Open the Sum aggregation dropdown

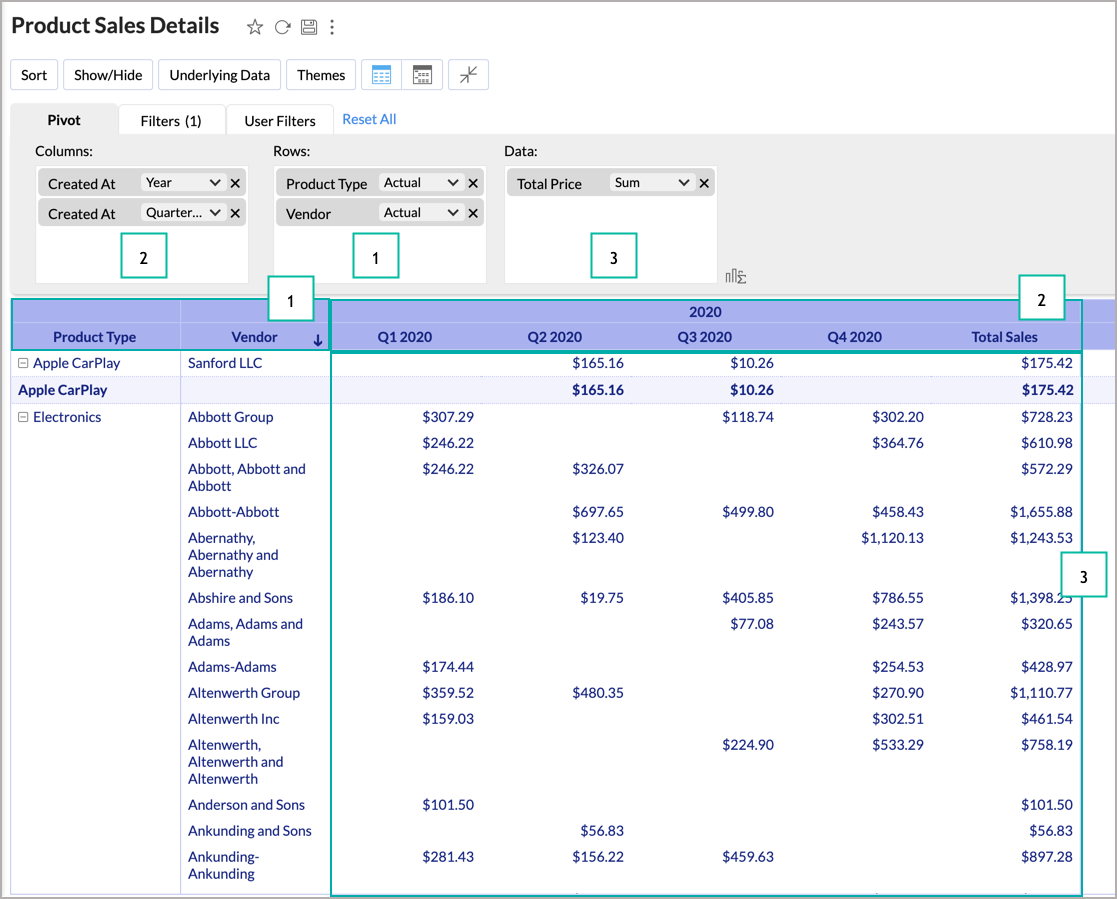(652, 183)
